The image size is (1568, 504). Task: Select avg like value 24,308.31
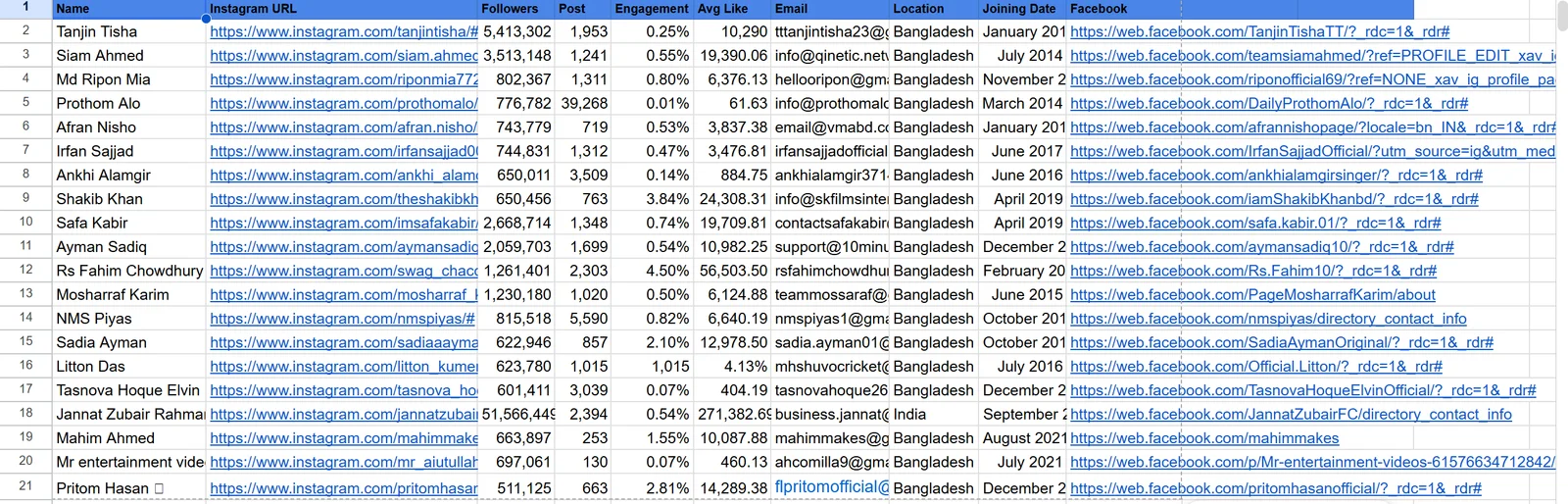click(x=732, y=199)
